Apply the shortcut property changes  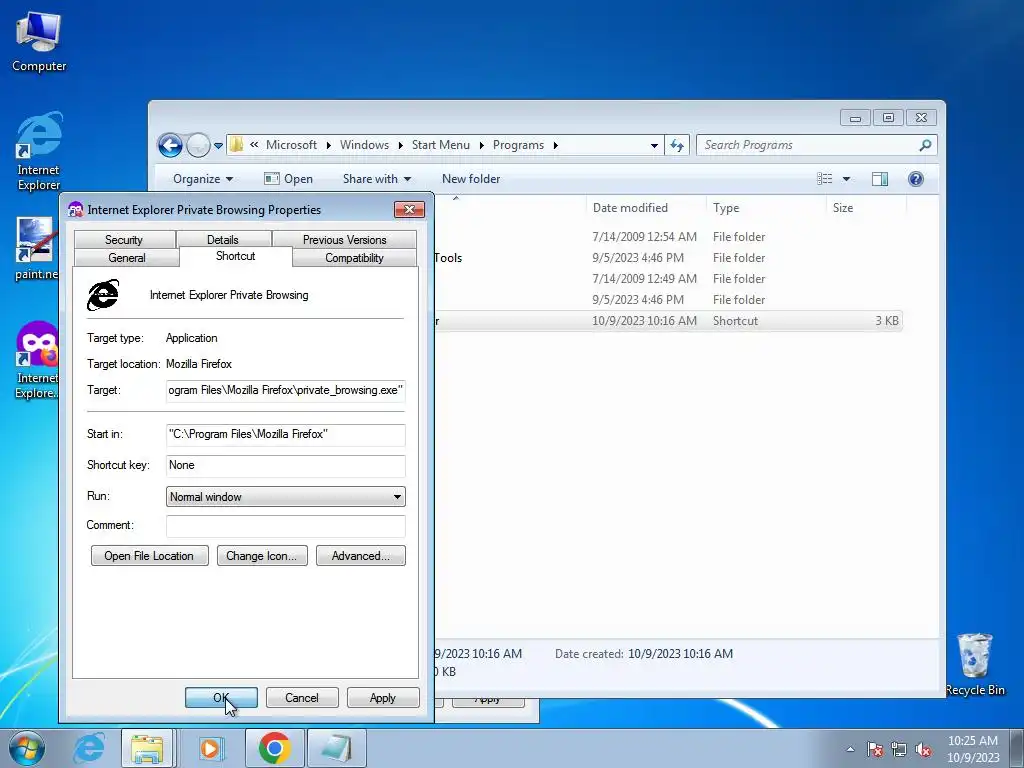pos(383,697)
